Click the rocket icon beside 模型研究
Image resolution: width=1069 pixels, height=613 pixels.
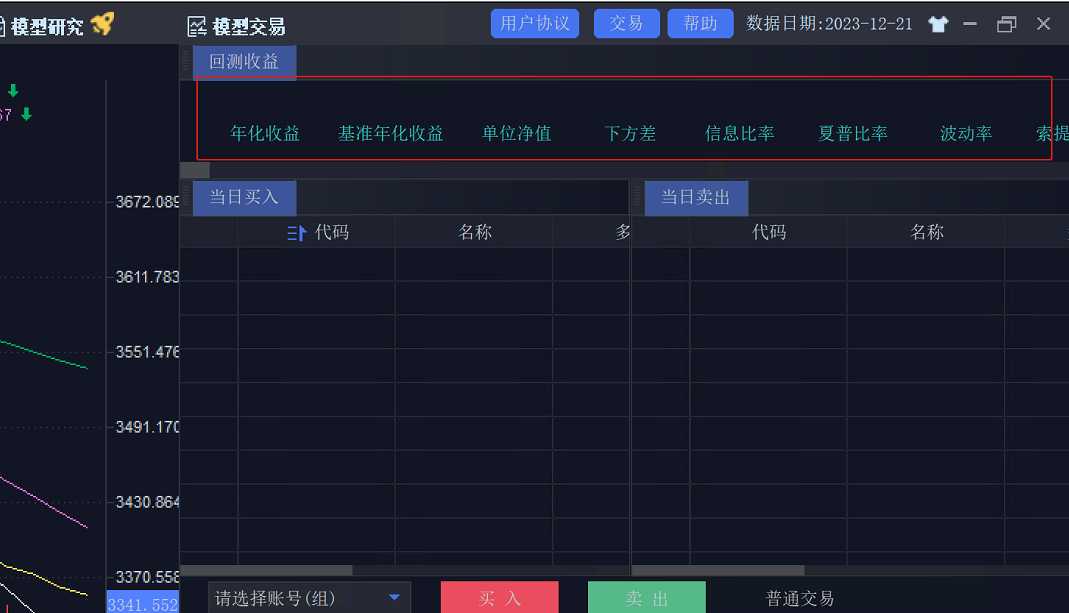pos(103,25)
